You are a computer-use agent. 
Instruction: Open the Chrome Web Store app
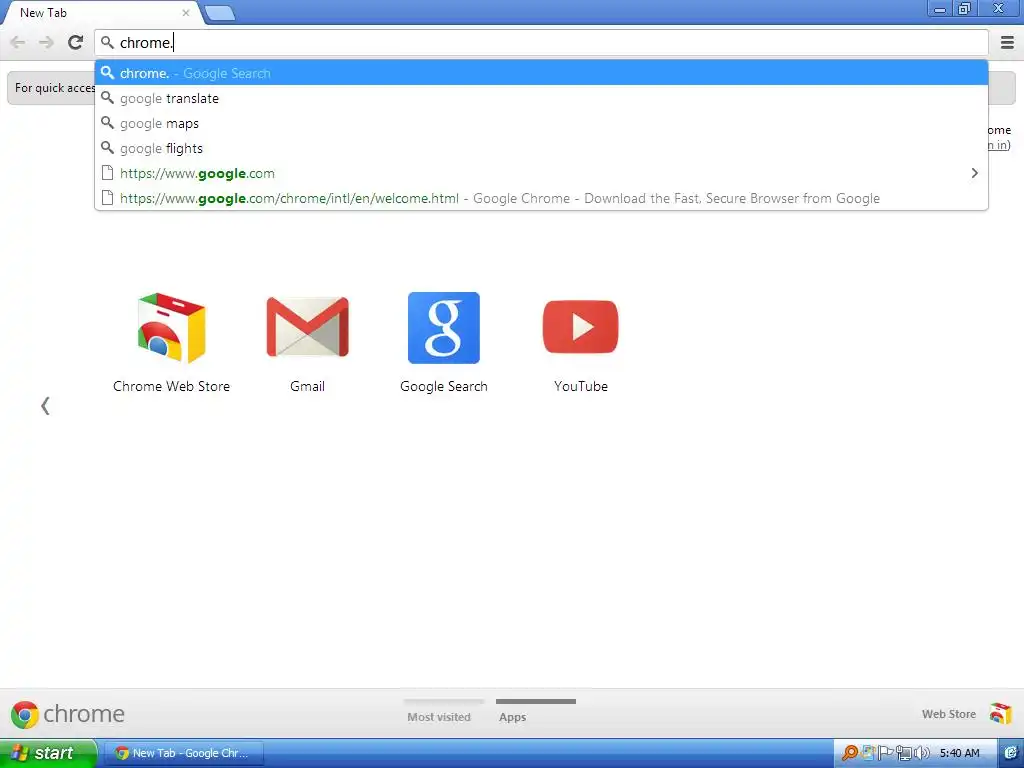tap(171, 328)
